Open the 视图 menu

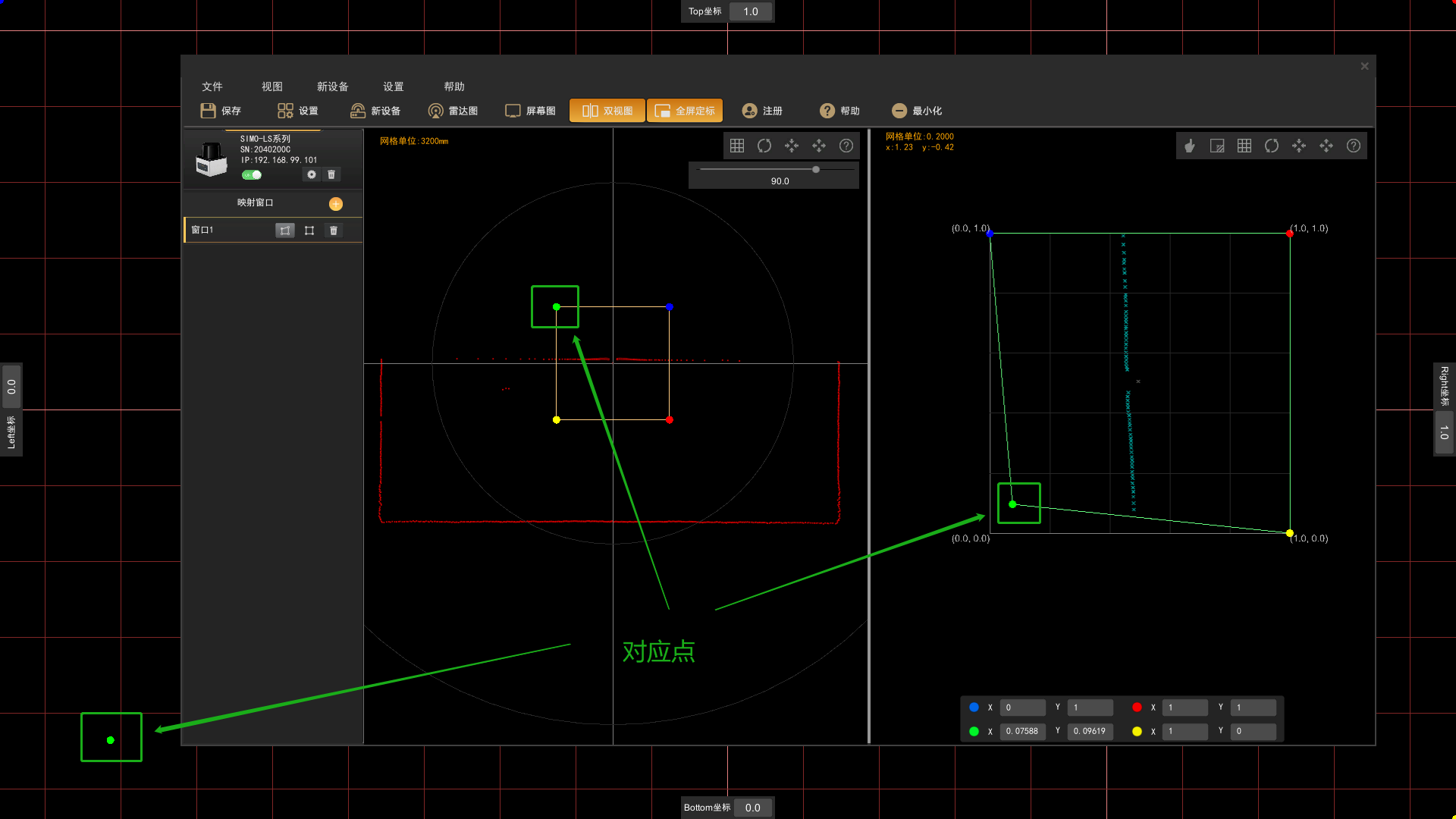pos(272,86)
